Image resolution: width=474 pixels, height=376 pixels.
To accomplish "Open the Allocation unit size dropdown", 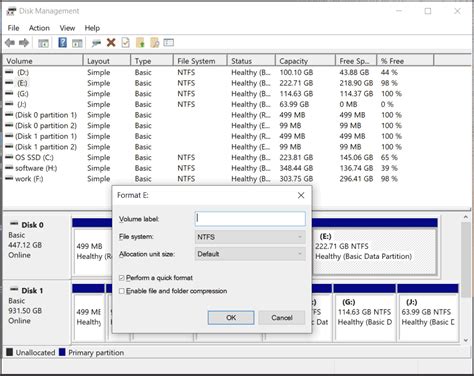I will [x=250, y=254].
